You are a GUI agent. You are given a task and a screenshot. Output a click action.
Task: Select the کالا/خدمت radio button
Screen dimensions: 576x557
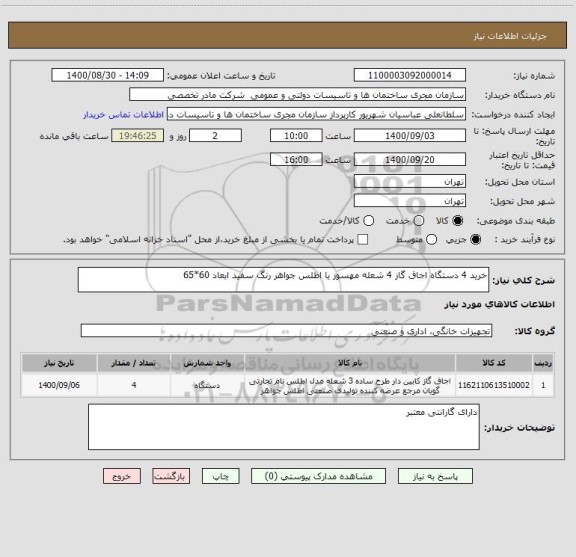tap(368, 221)
